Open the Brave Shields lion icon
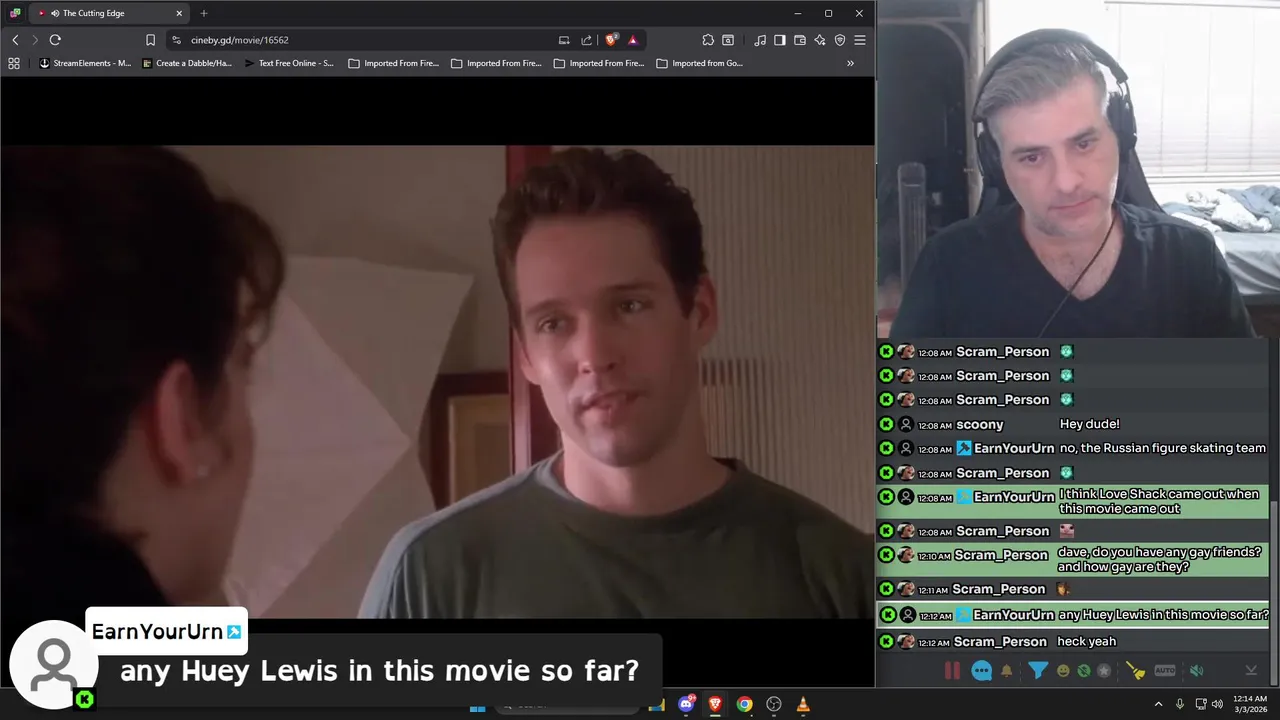Image resolution: width=1280 pixels, height=720 pixels. point(611,40)
